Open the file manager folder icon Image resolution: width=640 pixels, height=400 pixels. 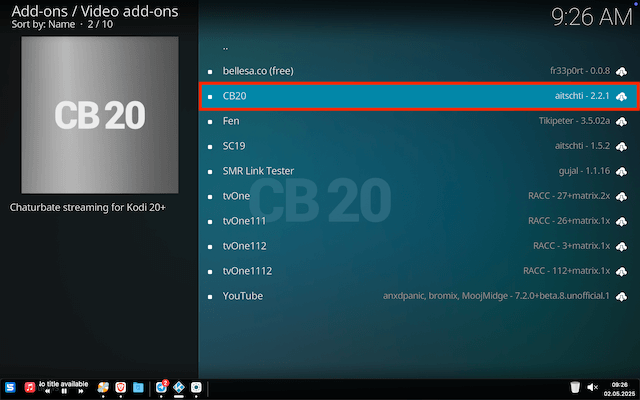[138, 387]
